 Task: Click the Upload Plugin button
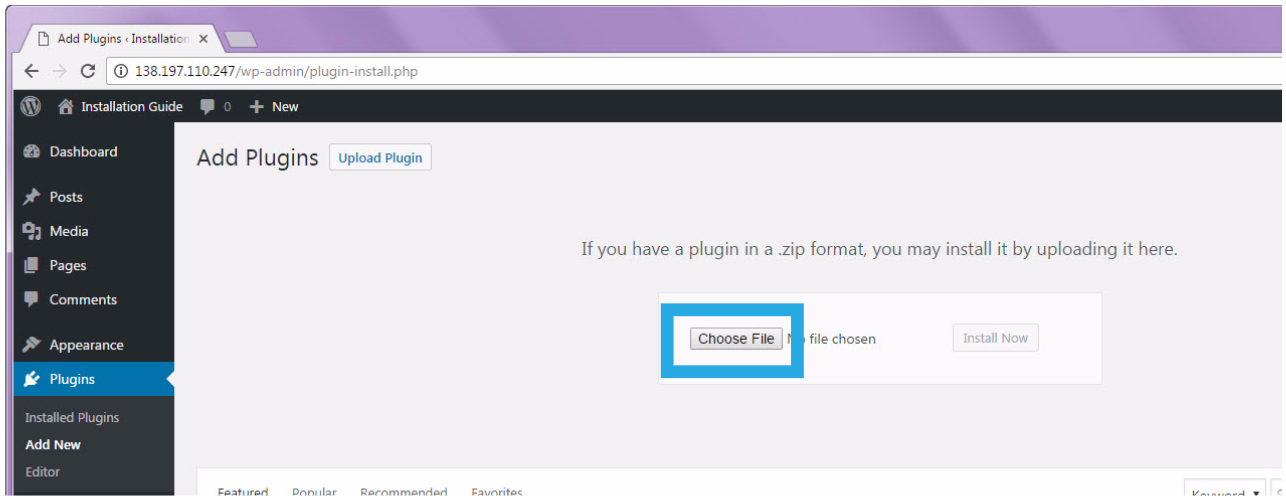pyautogui.click(x=380, y=158)
